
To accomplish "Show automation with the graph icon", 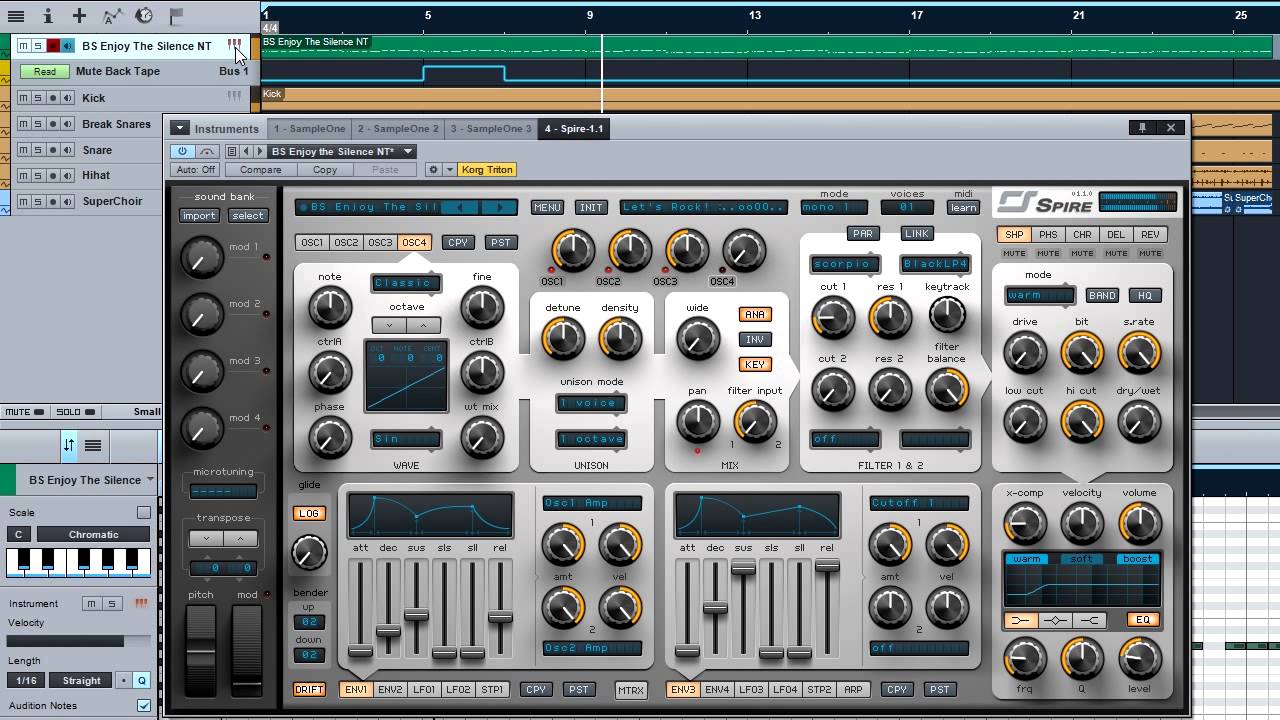I will click(113, 16).
